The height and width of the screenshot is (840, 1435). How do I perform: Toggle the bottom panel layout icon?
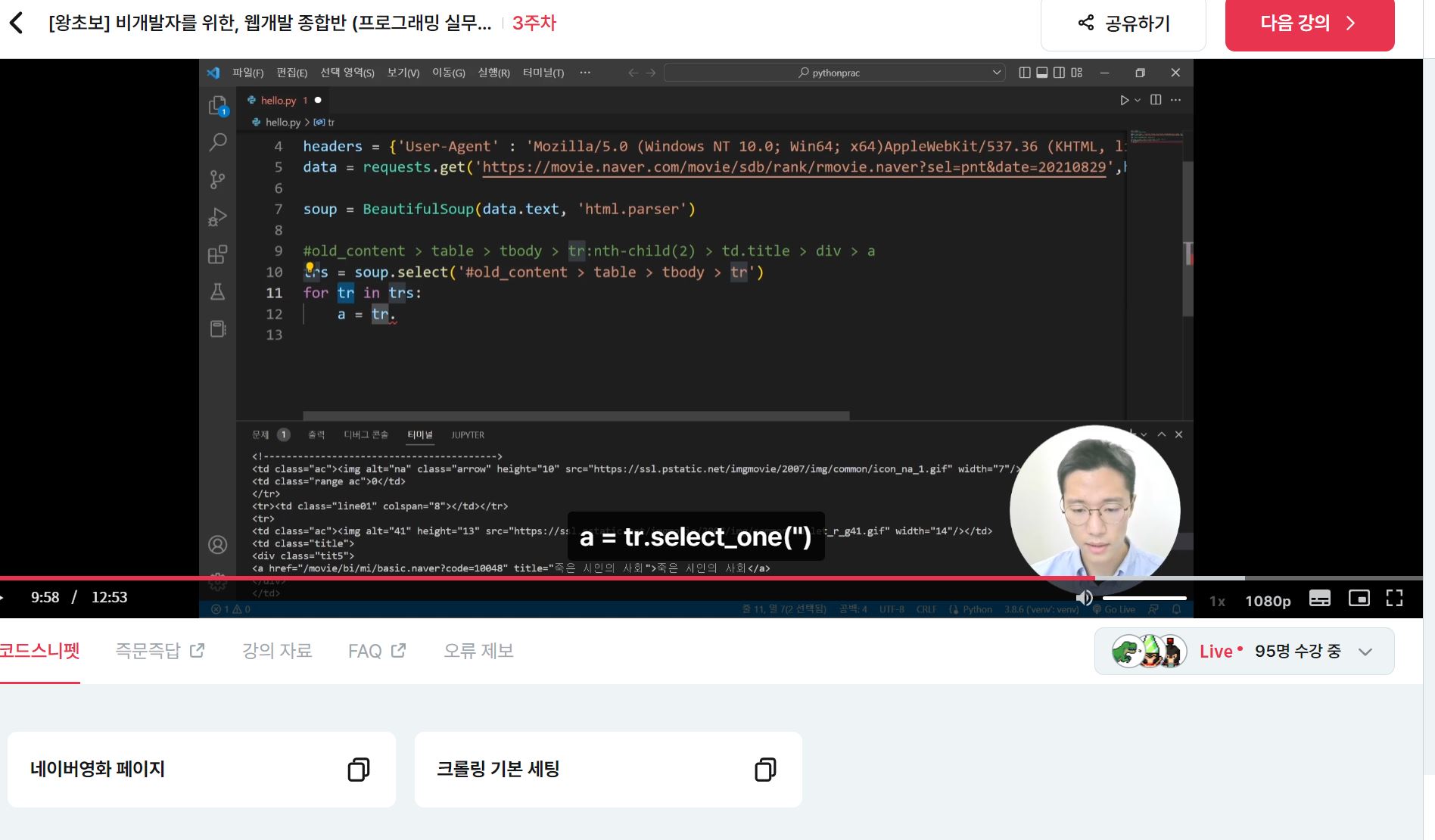[1042, 73]
